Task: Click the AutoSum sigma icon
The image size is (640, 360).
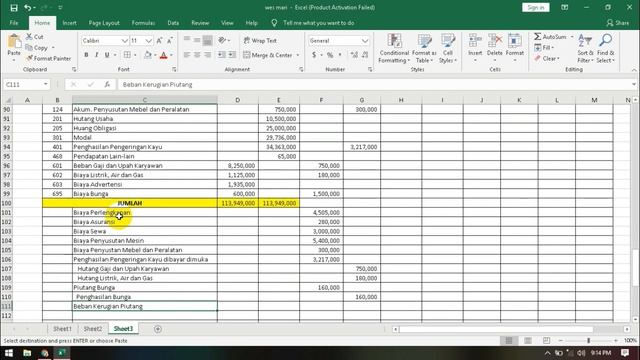Action: tap(538, 37)
